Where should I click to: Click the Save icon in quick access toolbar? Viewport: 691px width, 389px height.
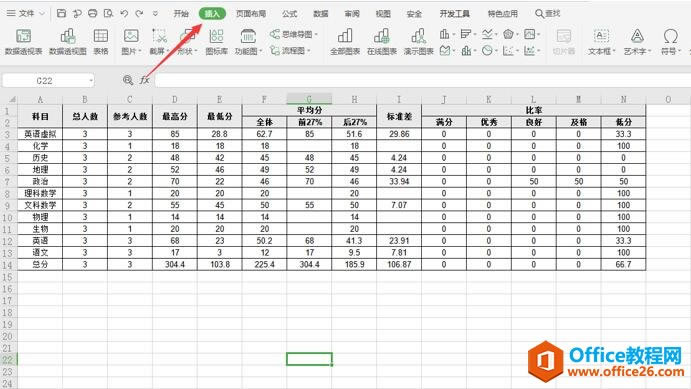[62, 13]
